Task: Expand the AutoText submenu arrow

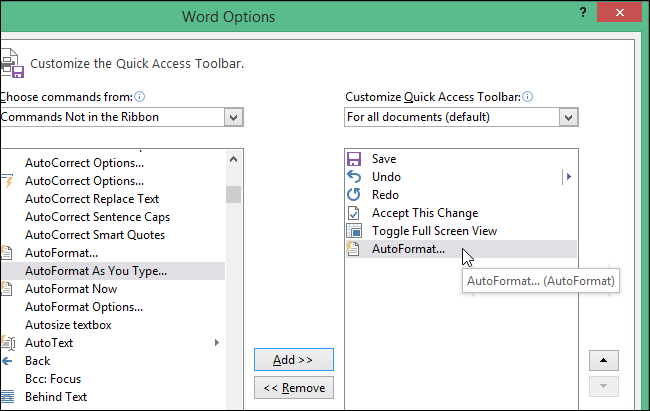Action: click(x=216, y=343)
